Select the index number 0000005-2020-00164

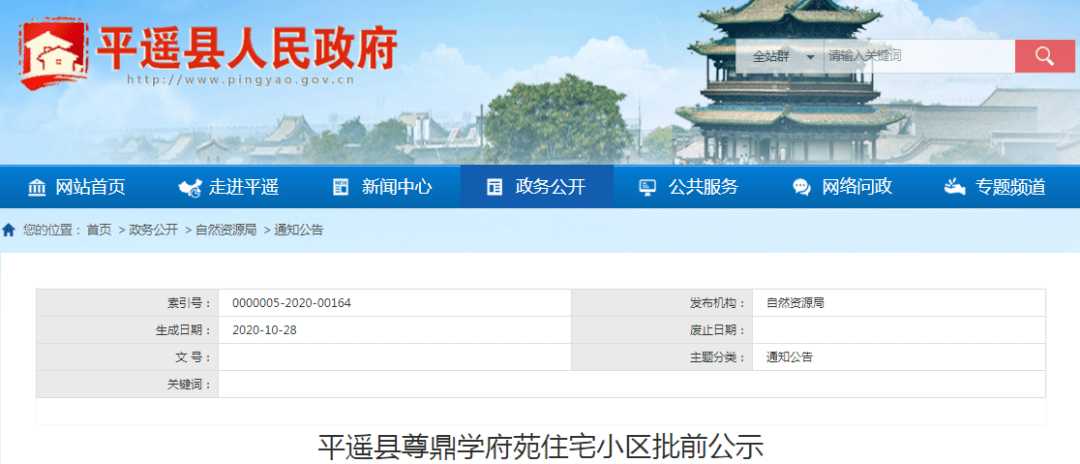tap(292, 303)
